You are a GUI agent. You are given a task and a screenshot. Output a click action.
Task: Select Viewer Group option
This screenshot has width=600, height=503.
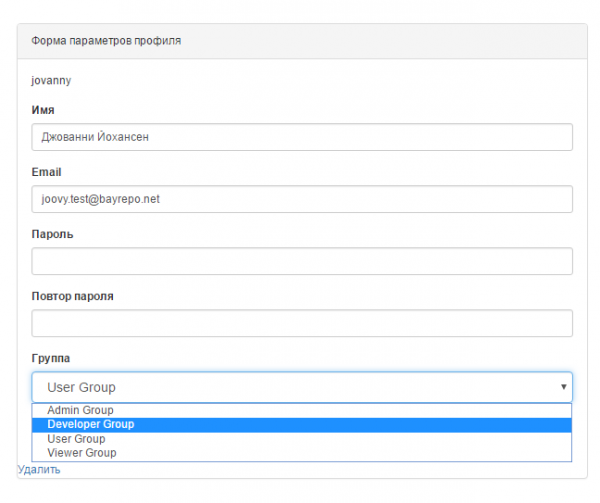302,453
